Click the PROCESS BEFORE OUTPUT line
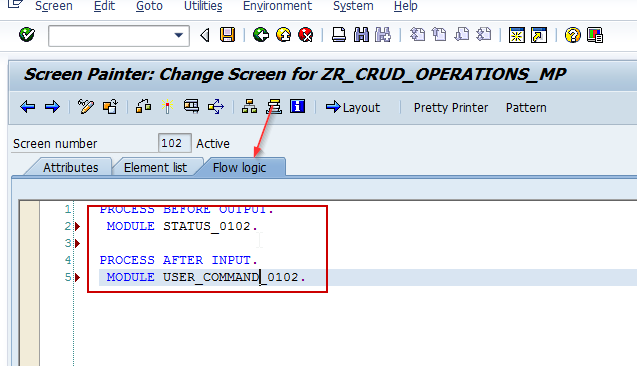Viewport: 637px width, 366px height. tap(187, 210)
